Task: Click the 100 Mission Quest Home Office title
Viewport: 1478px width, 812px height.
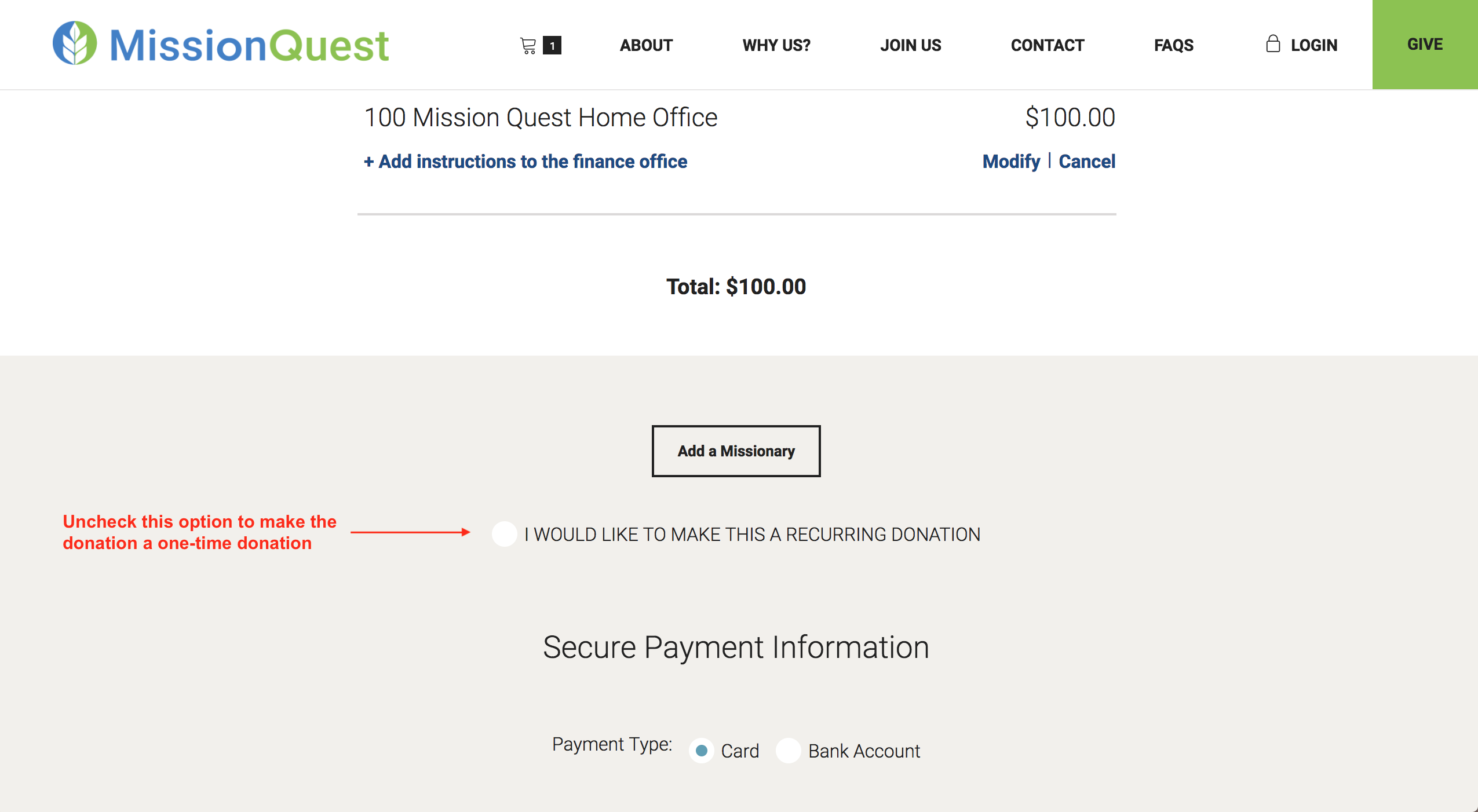Action: (541, 116)
